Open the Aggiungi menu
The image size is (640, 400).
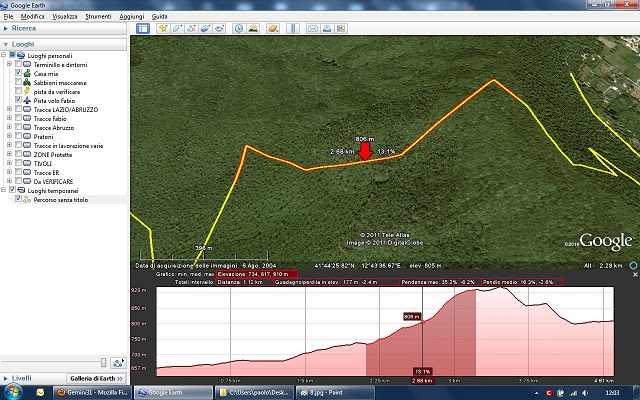tap(131, 17)
